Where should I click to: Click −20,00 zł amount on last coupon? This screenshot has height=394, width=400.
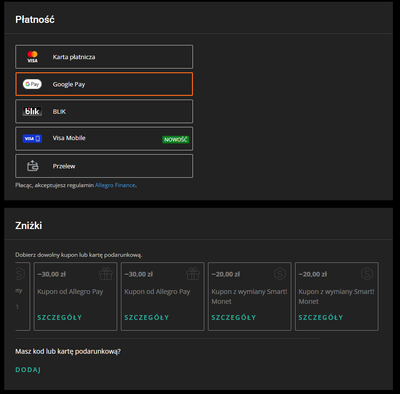[313, 274]
